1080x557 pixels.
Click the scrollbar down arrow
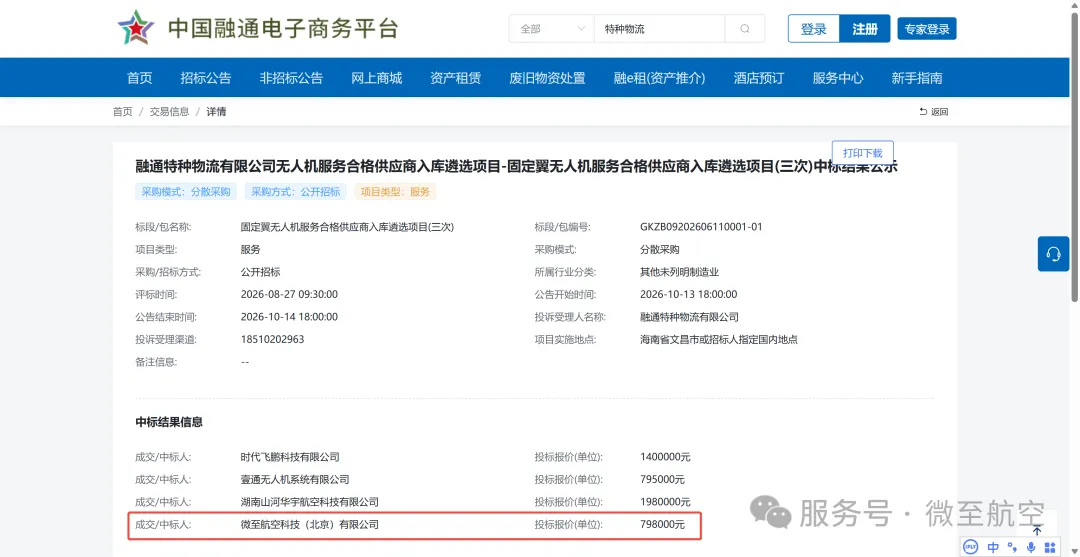point(1074,552)
